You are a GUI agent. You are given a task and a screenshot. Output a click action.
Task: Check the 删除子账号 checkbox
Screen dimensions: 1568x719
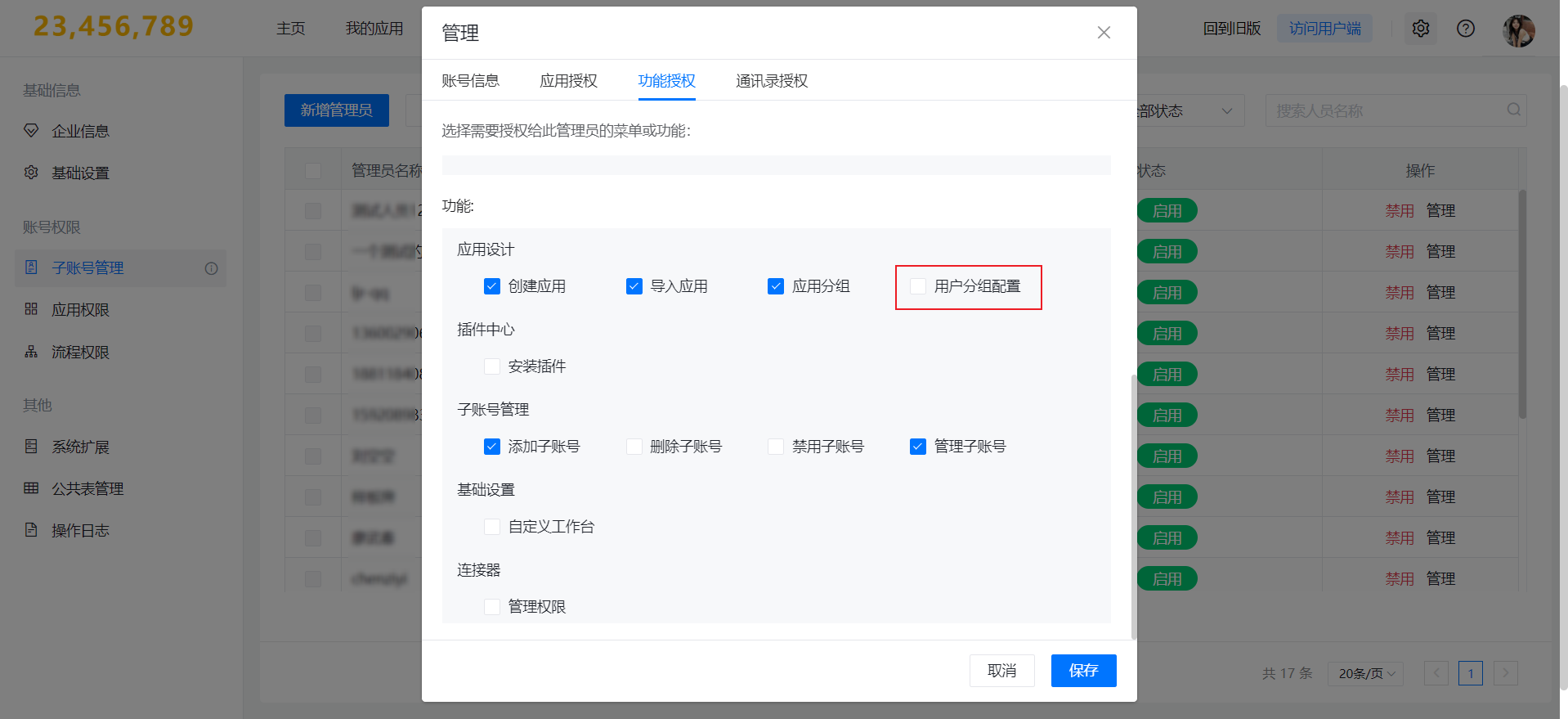pyautogui.click(x=634, y=447)
